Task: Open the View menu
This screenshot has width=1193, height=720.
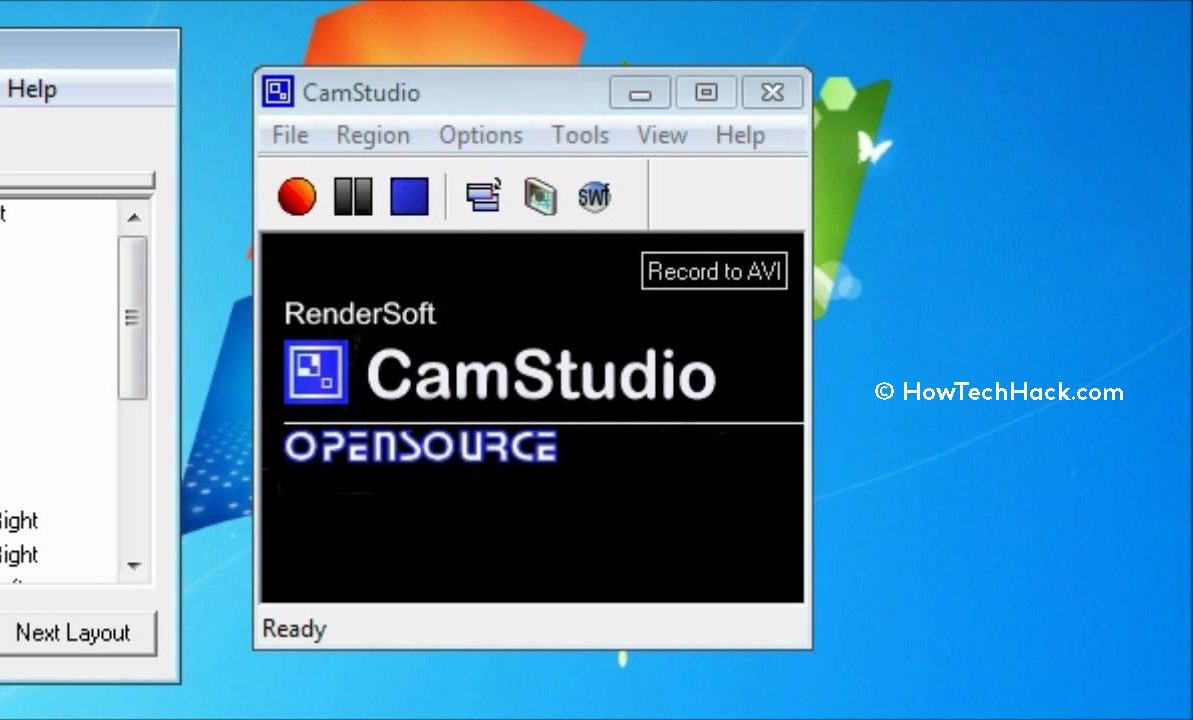Action: [x=661, y=135]
